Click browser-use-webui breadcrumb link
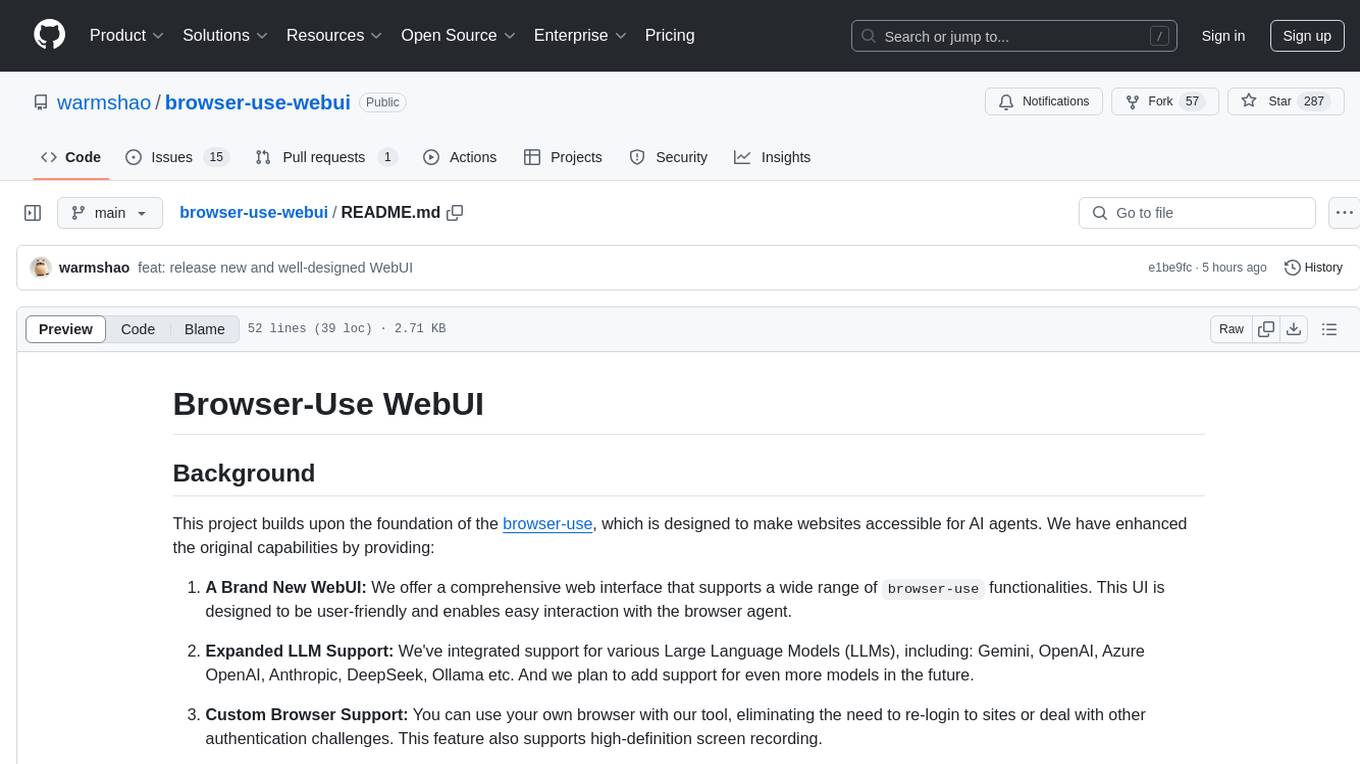The image size is (1360, 764). coord(254,212)
